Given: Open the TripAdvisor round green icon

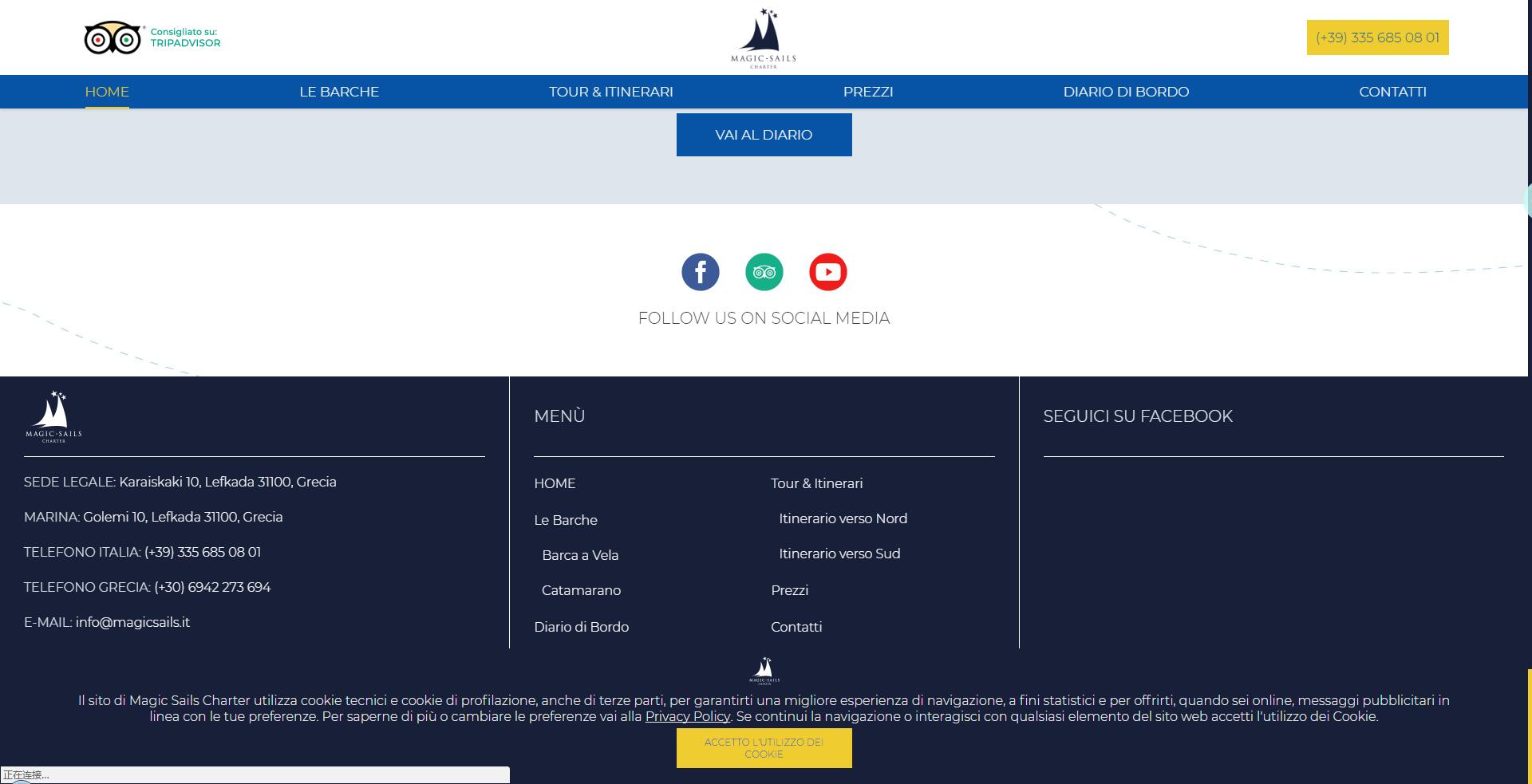Looking at the screenshot, I should point(764,272).
